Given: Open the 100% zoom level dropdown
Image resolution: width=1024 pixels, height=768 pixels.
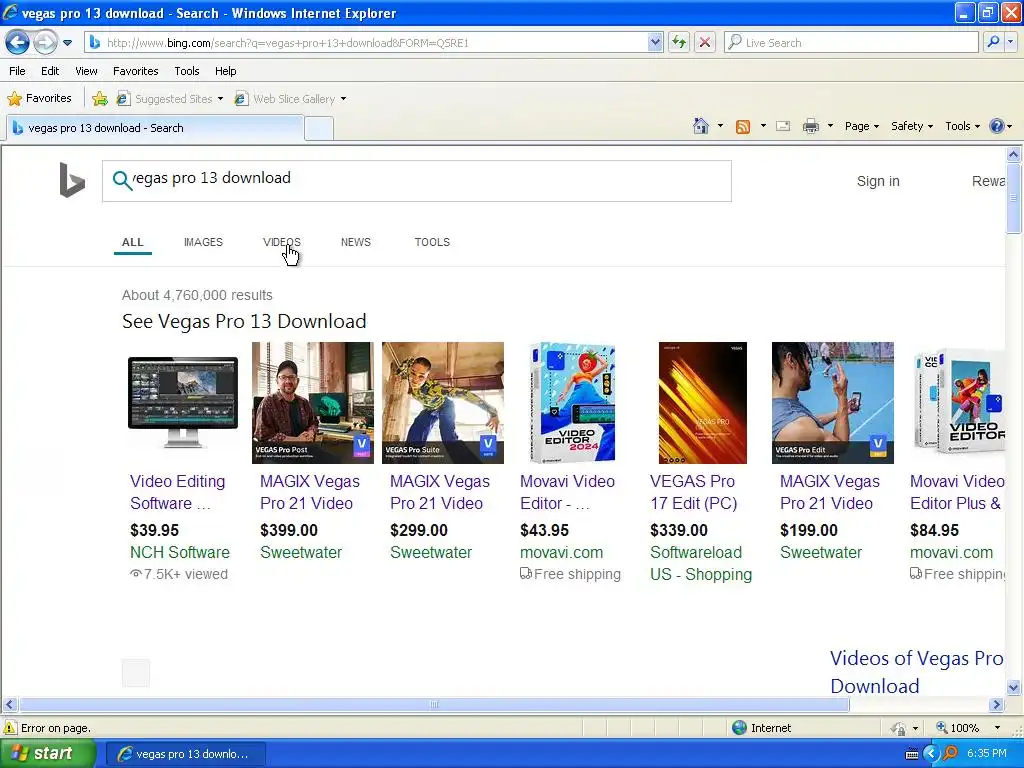Looking at the screenshot, I should 997,728.
